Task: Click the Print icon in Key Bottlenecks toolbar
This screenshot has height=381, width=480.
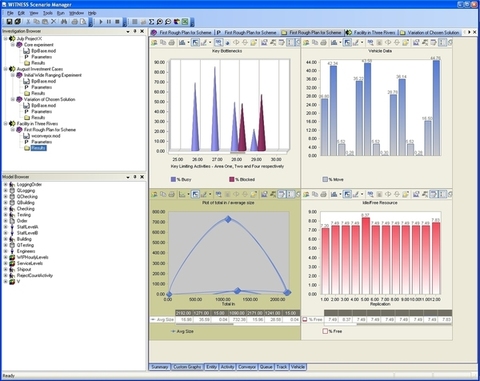Action: click(x=171, y=42)
